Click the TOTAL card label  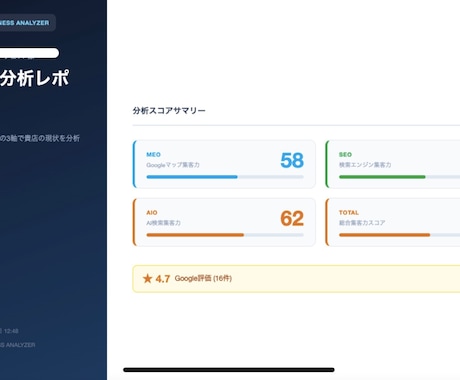[x=349, y=213]
